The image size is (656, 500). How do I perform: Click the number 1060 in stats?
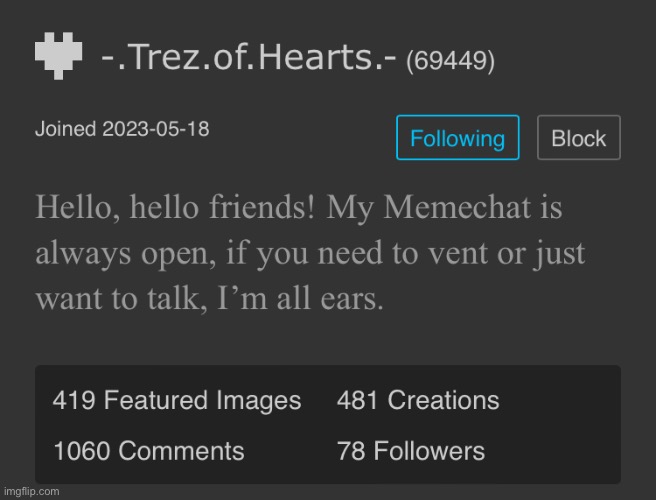point(82,450)
